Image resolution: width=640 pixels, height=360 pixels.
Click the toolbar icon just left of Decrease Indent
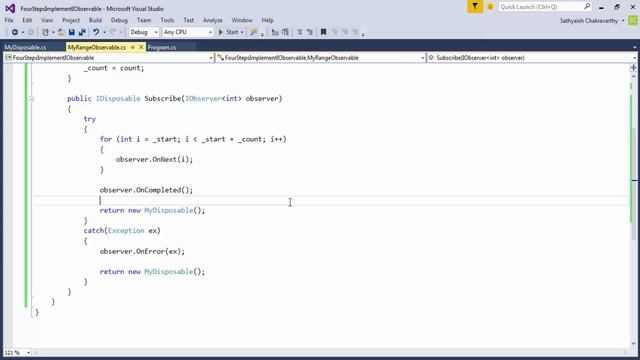point(285,32)
